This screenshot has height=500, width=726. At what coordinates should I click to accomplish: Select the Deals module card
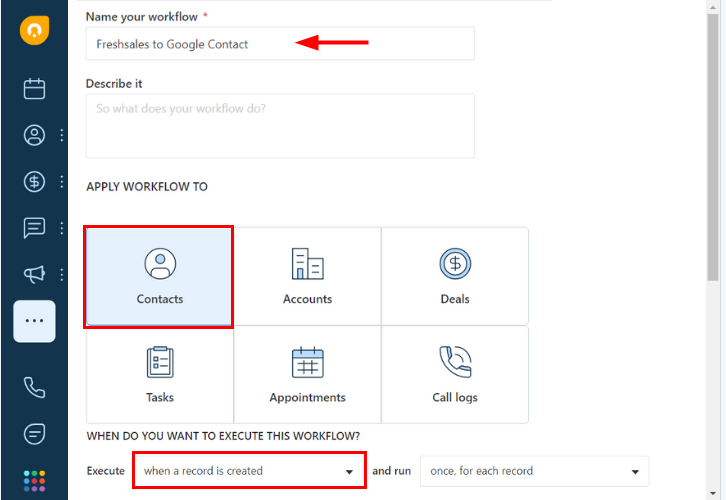click(x=455, y=277)
